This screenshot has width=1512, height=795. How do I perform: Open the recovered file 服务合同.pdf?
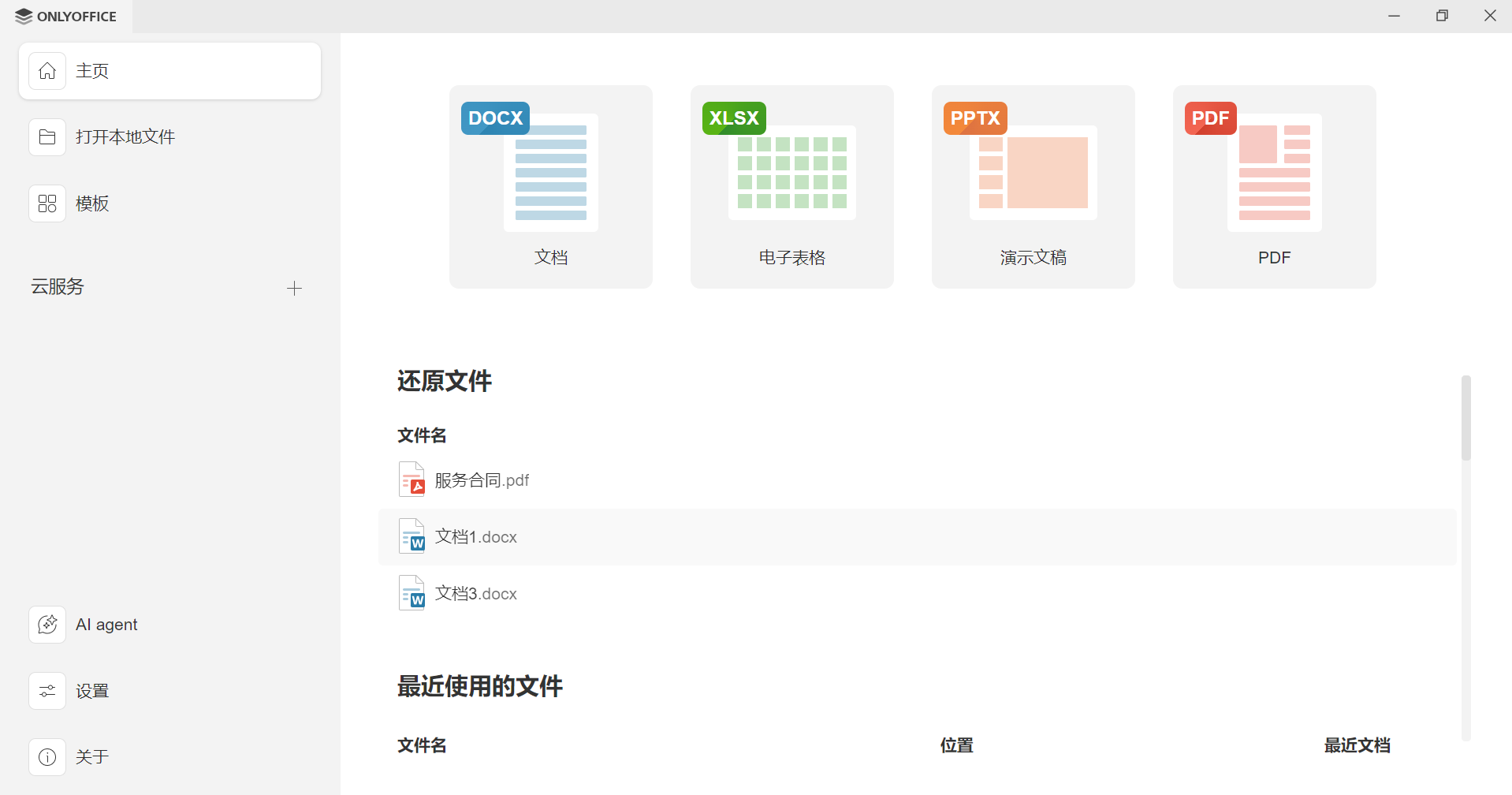click(482, 479)
